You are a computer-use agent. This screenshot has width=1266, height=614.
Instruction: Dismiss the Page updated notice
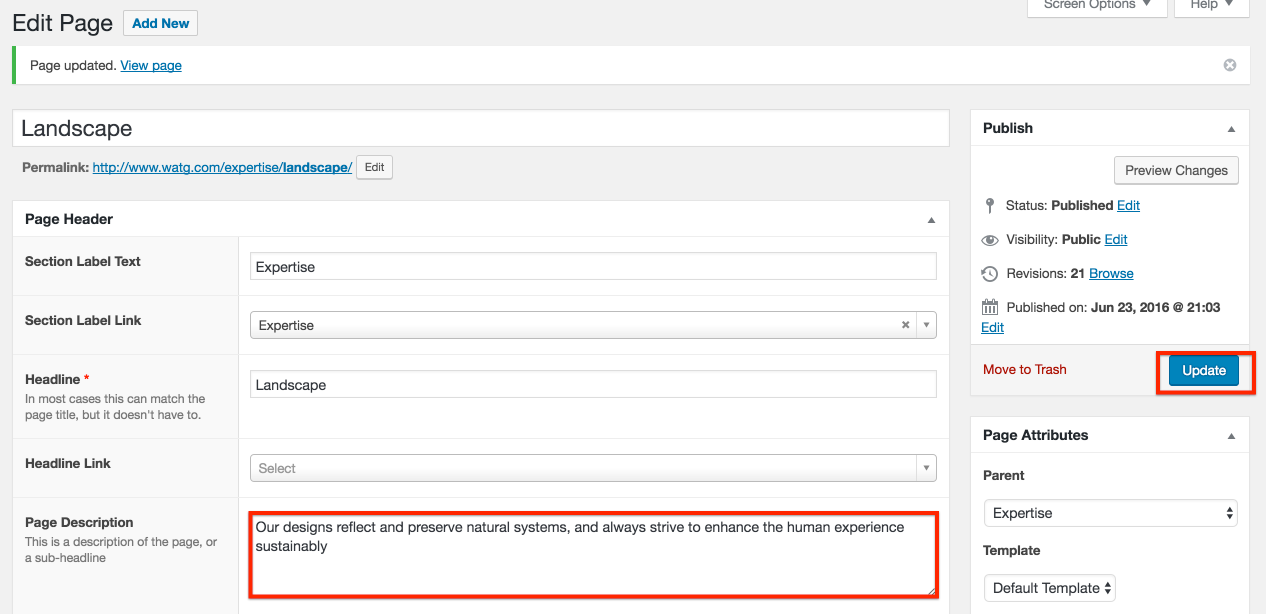(x=1230, y=65)
